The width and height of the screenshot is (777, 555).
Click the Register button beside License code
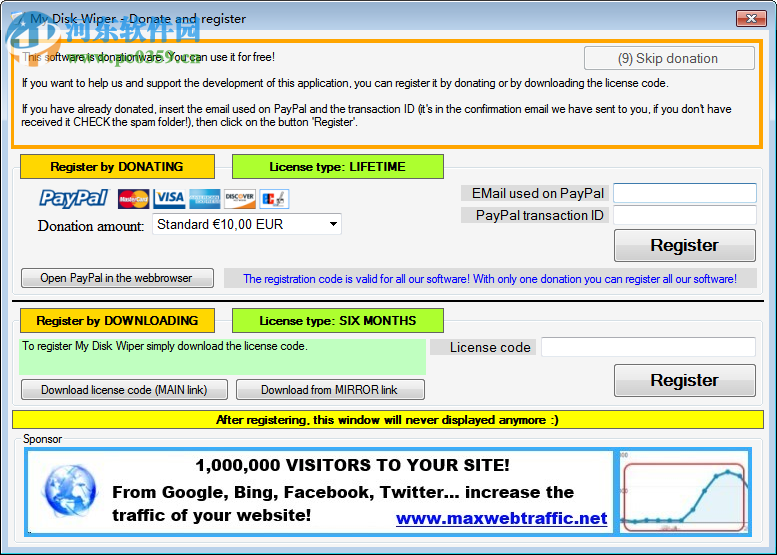tap(685, 380)
